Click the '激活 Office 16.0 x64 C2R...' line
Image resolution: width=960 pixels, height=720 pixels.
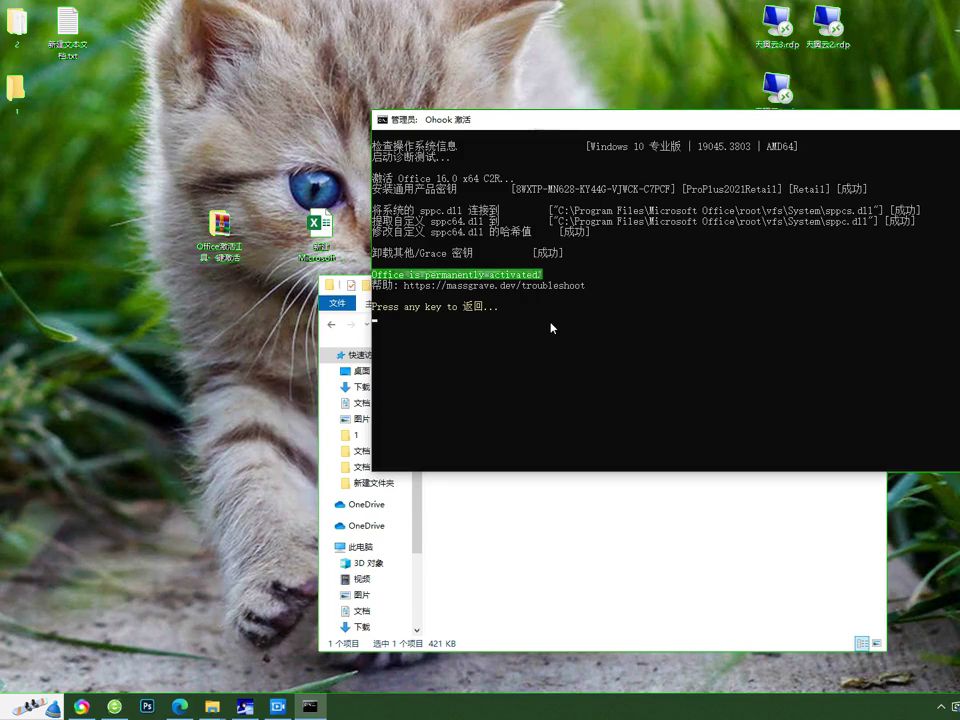point(443,178)
